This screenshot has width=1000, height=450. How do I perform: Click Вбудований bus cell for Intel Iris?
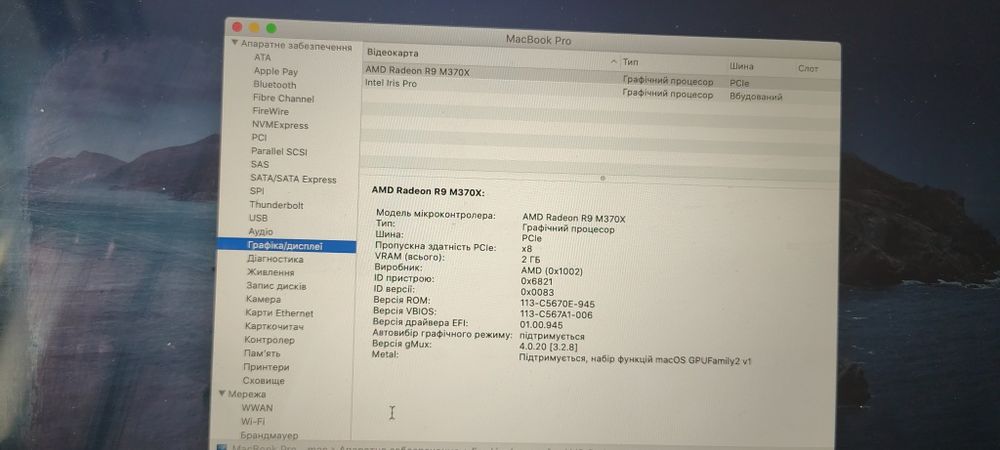click(756, 97)
